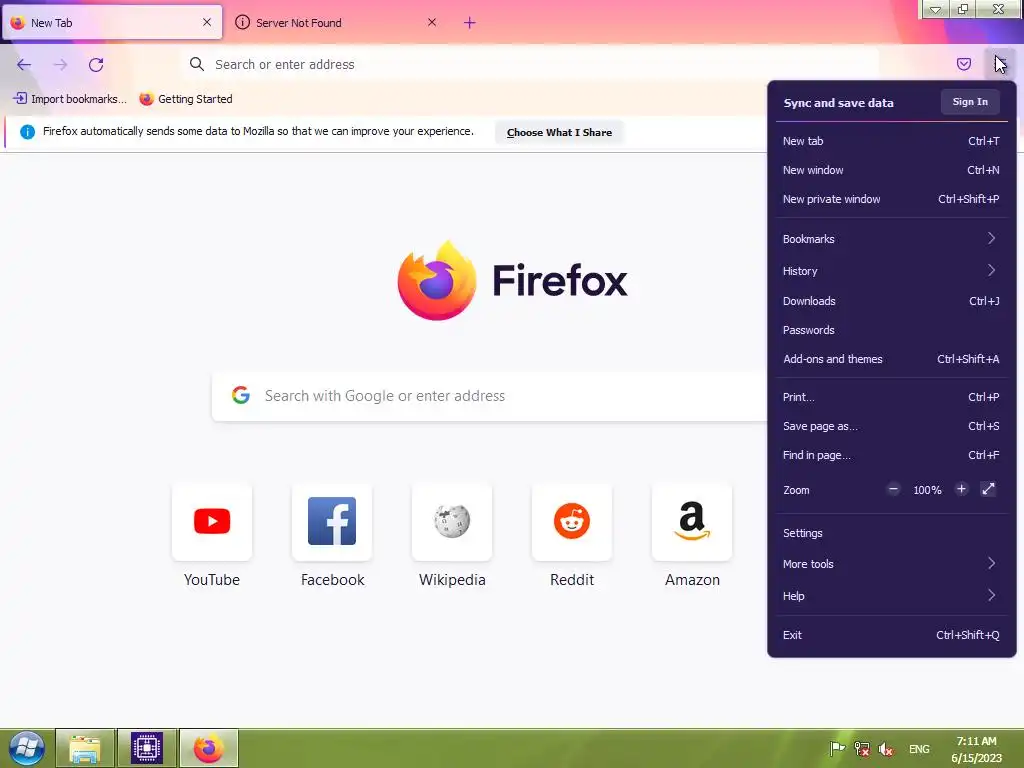Click Firefox icon in taskbar
The width and height of the screenshot is (1024, 768).
(208, 748)
